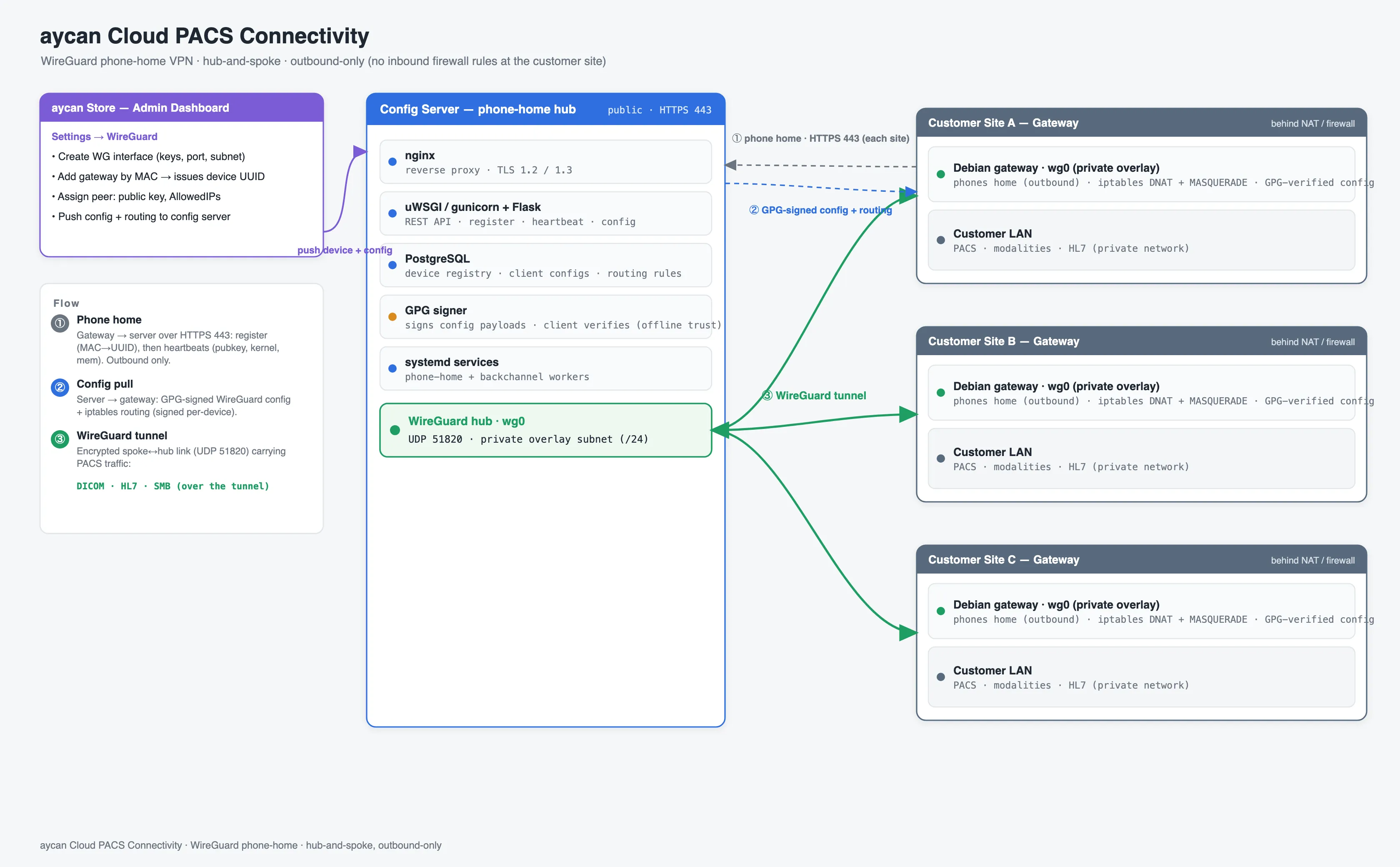
Task: Click the green status dot in Site A Debian gateway
Action: coord(940,174)
